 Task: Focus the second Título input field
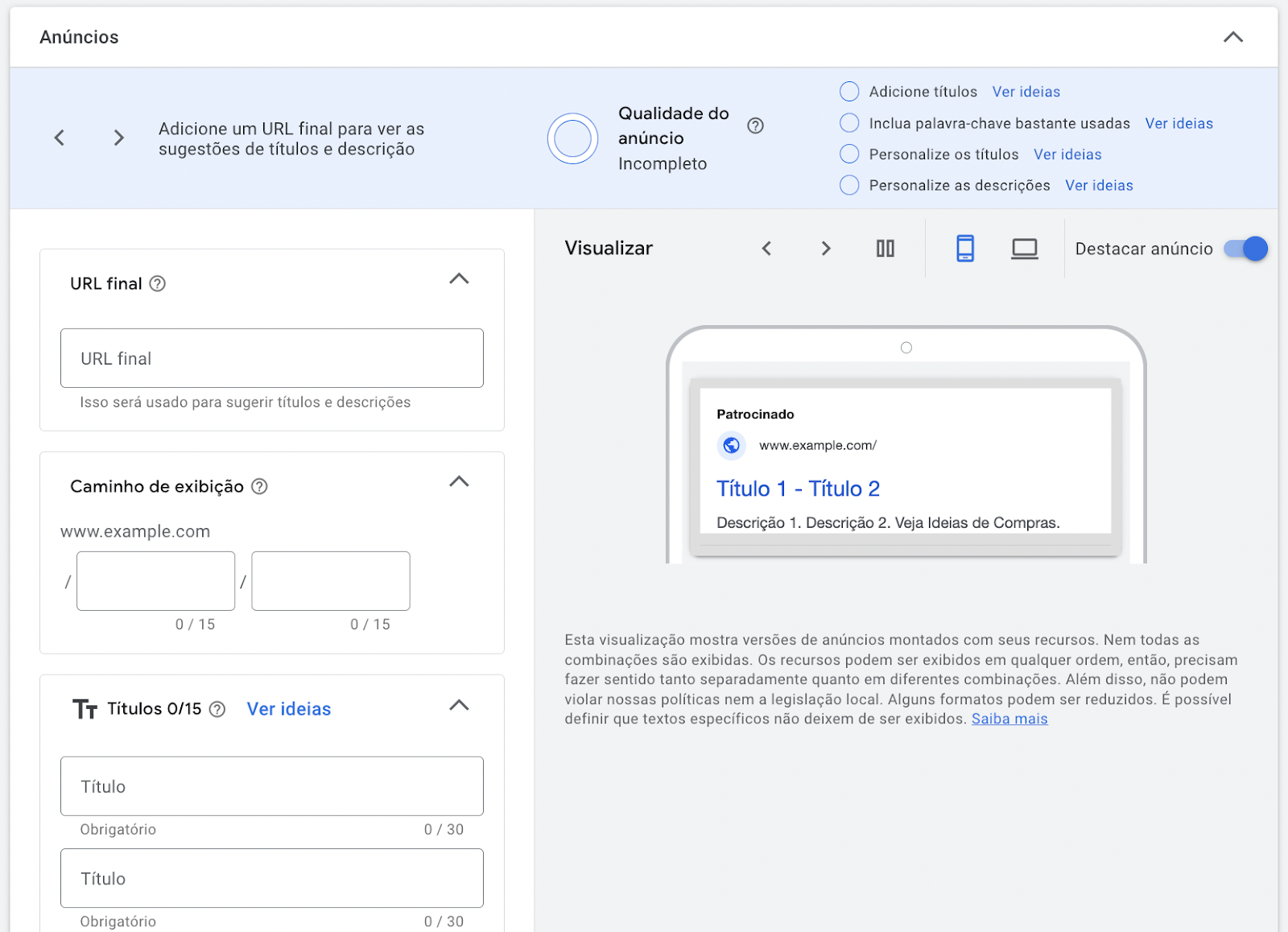[x=272, y=878]
